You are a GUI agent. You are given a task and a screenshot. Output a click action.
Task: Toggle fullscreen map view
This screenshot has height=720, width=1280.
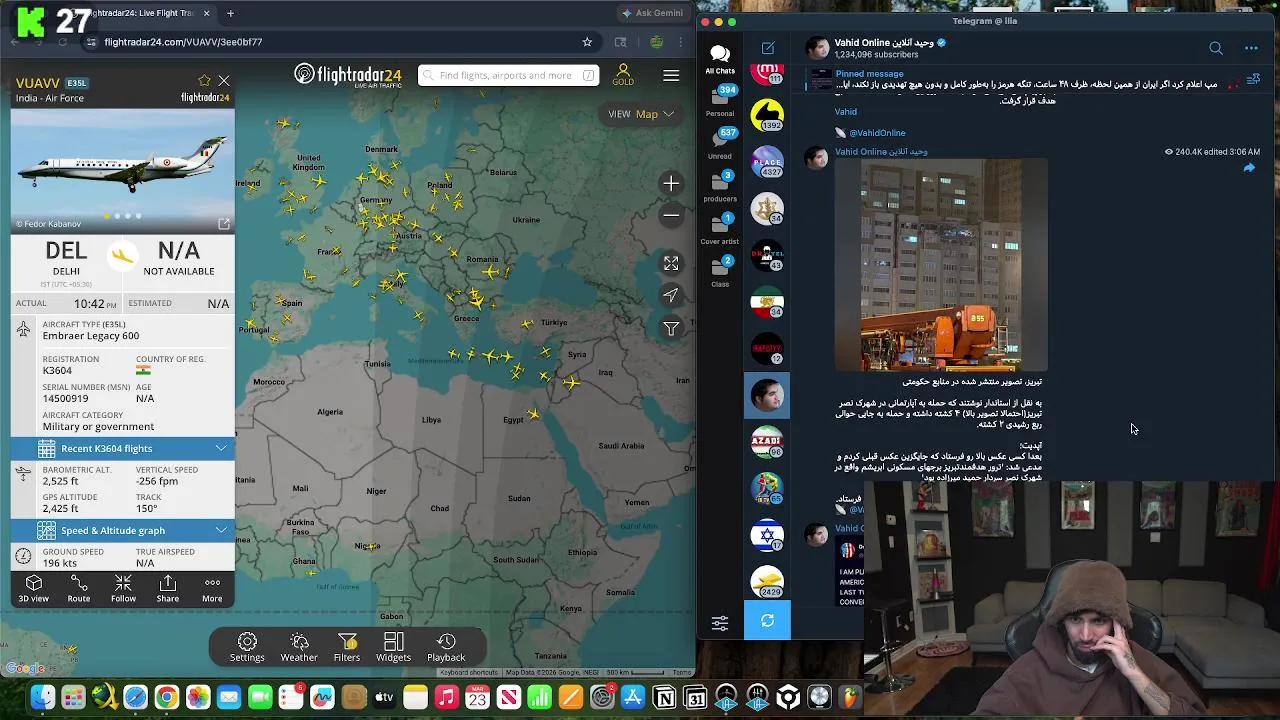pos(671,263)
